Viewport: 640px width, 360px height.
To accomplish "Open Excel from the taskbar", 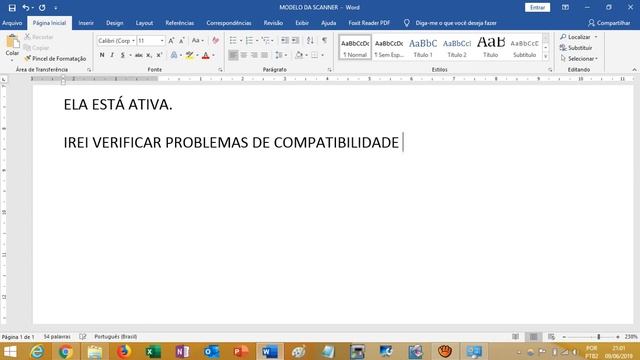I will click(x=153, y=351).
